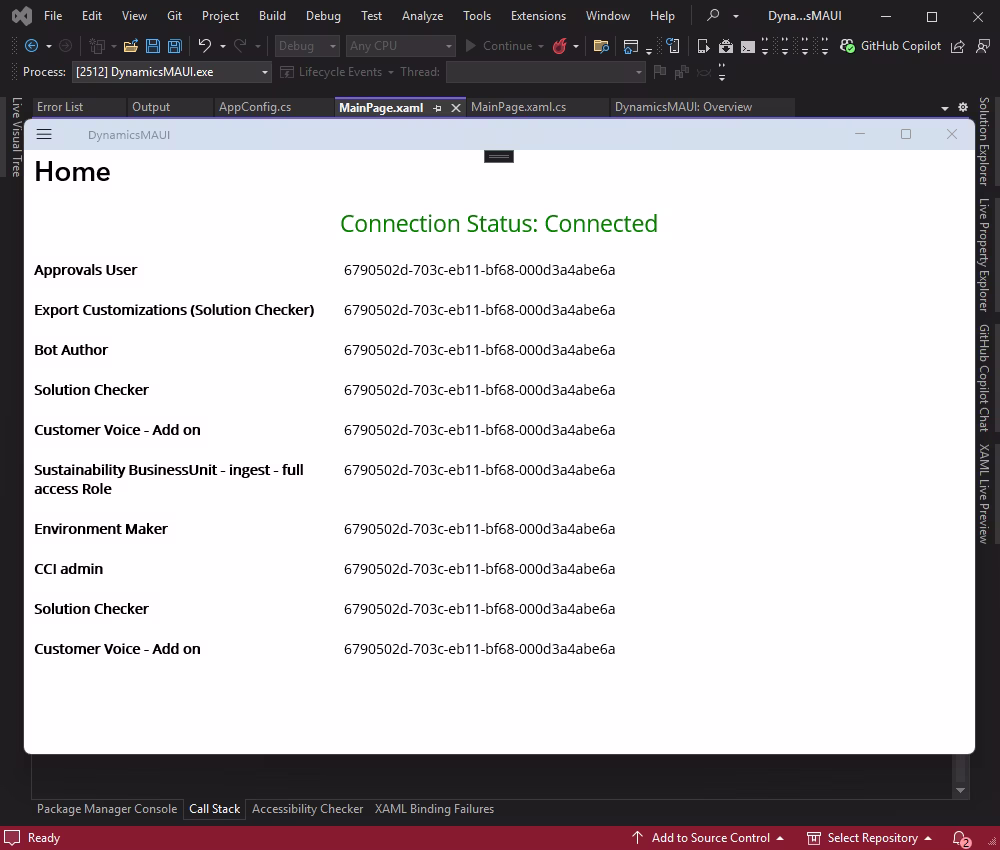Click the status bar background tasks icon
1000x850 pixels.
(x=12, y=838)
